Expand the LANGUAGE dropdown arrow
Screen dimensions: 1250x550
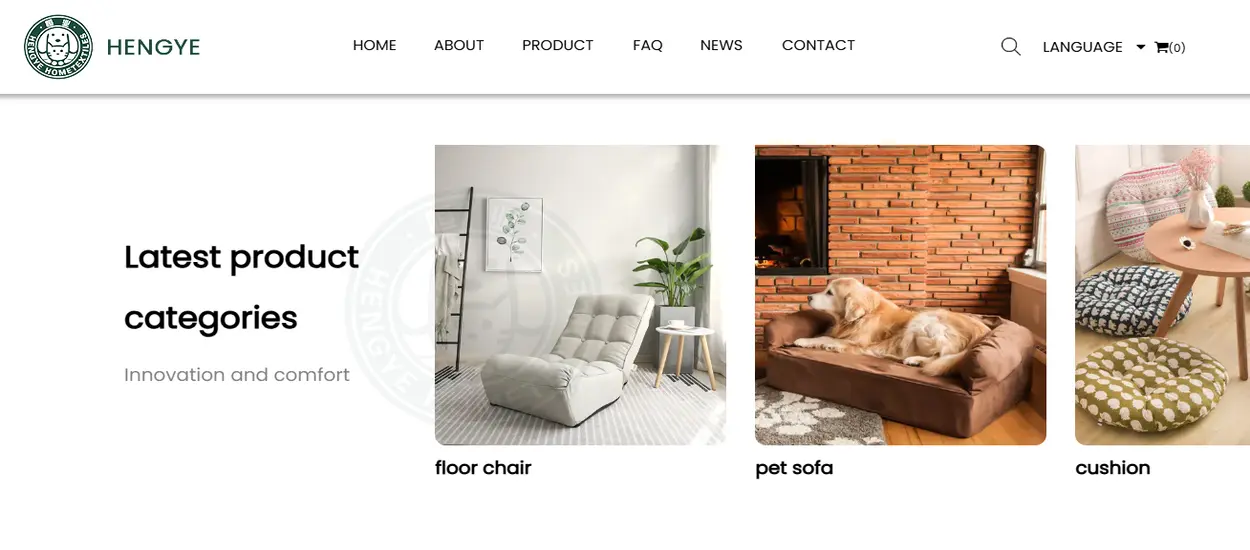(x=1140, y=47)
